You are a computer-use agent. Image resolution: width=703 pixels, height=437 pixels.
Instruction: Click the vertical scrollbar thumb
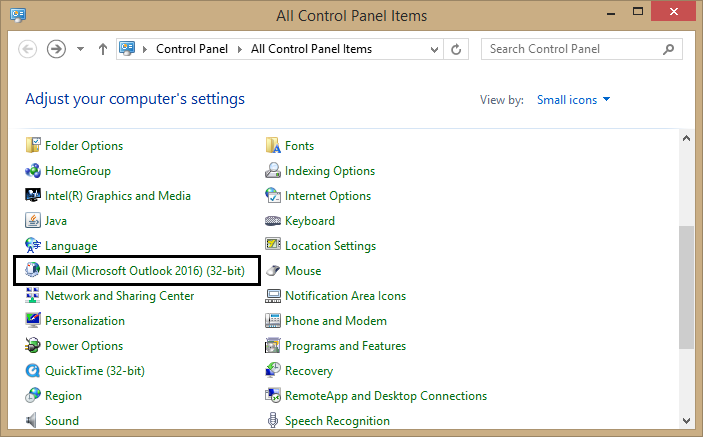click(x=686, y=287)
